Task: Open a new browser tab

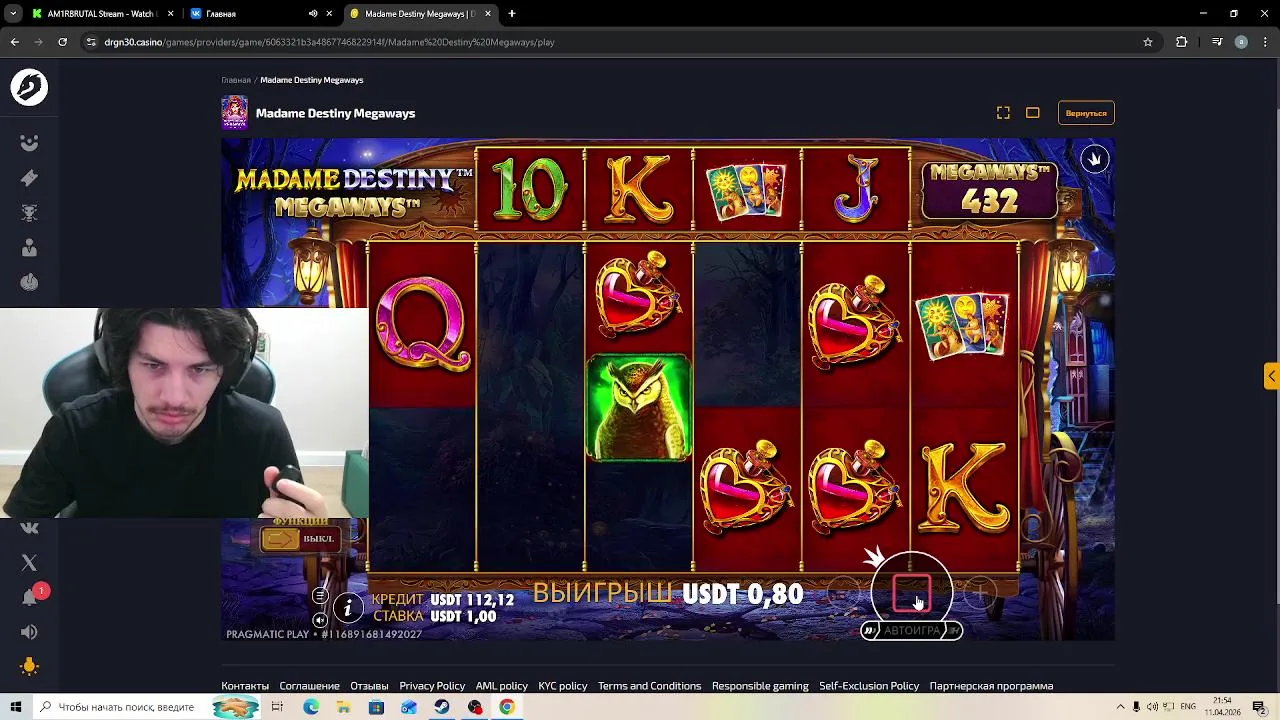Action: 512,14
